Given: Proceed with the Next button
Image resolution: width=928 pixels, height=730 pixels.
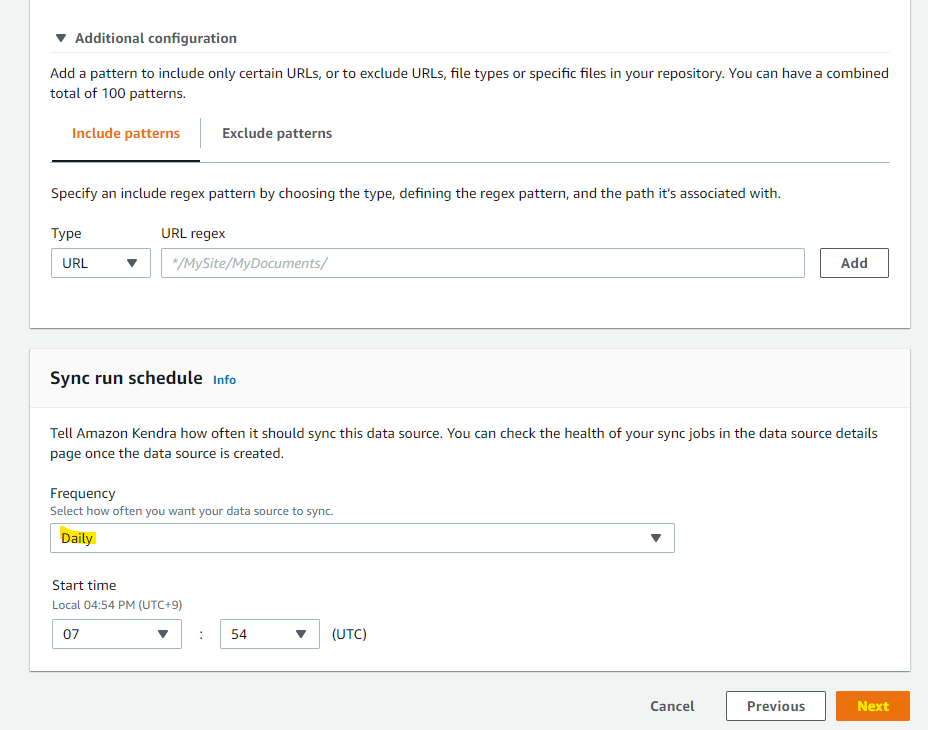Looking at the screenshot, I should 872,706.
